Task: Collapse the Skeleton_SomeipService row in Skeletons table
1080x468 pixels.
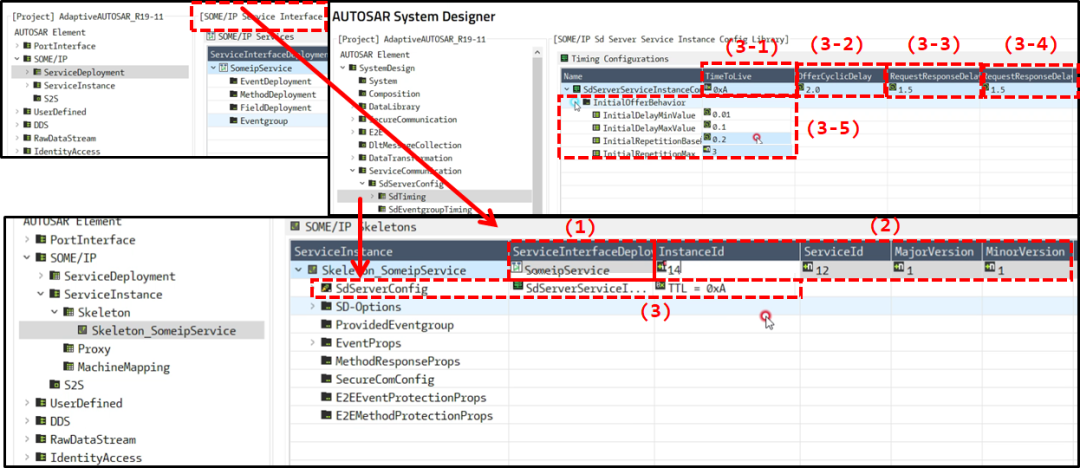Action: (x=298, y=270)
